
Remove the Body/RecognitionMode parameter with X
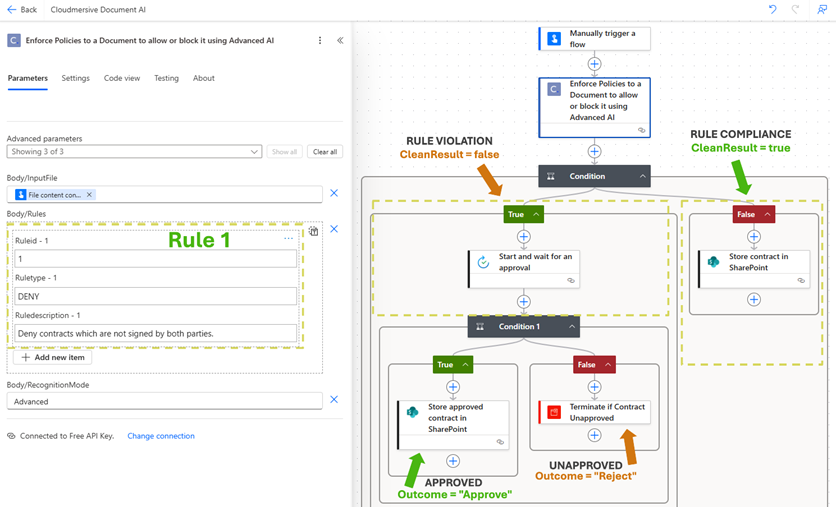pos(334,400)
